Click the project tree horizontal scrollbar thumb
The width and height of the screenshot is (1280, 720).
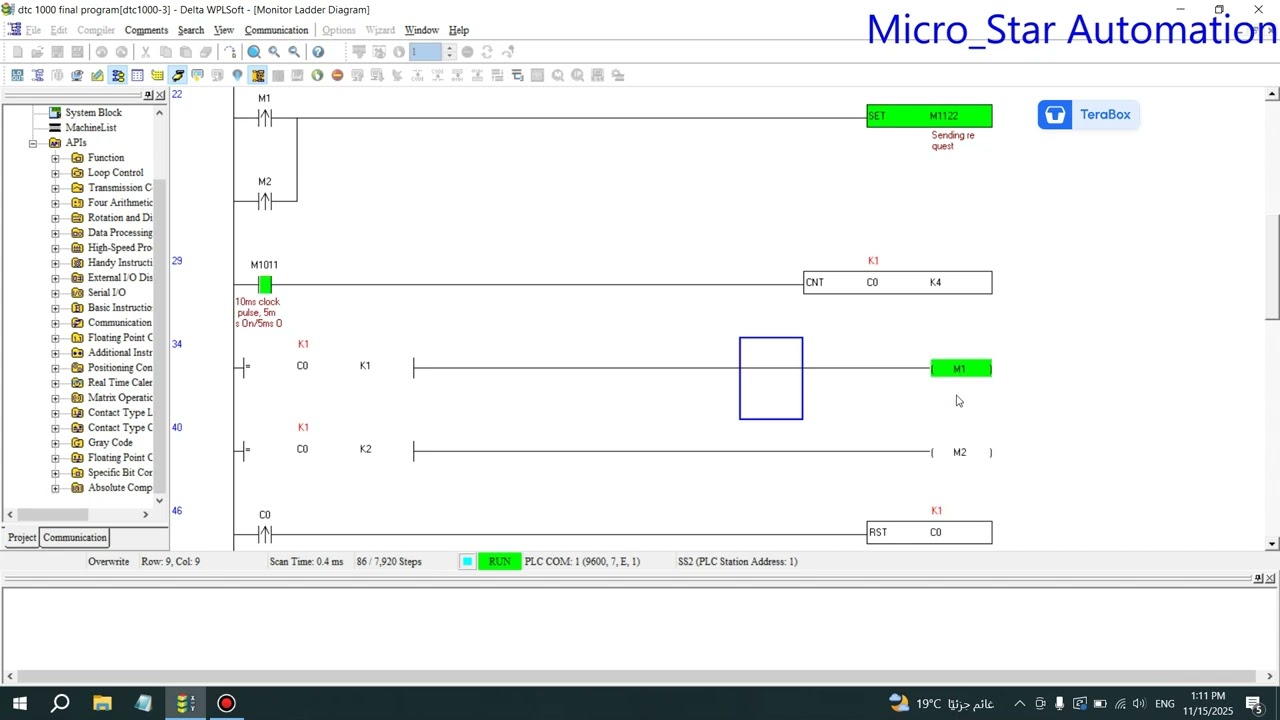[x=51, y=514]
